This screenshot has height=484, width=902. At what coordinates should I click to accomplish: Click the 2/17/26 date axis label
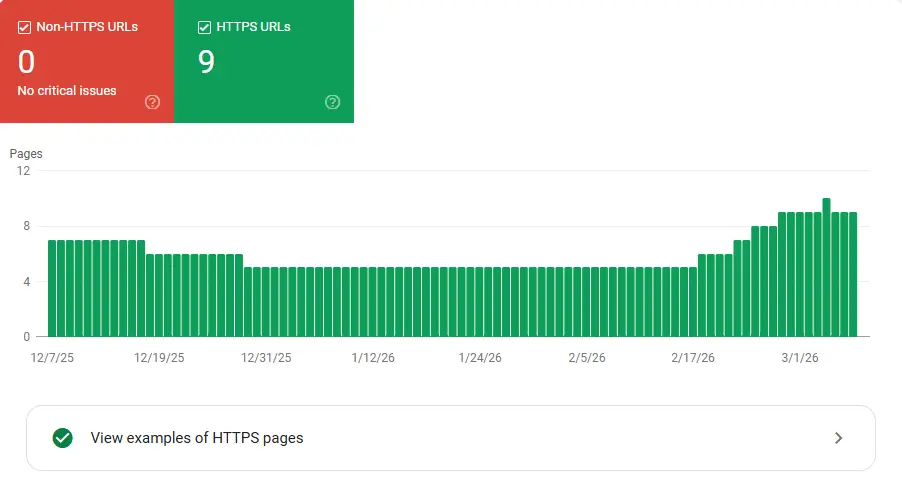tap(693, 357)
